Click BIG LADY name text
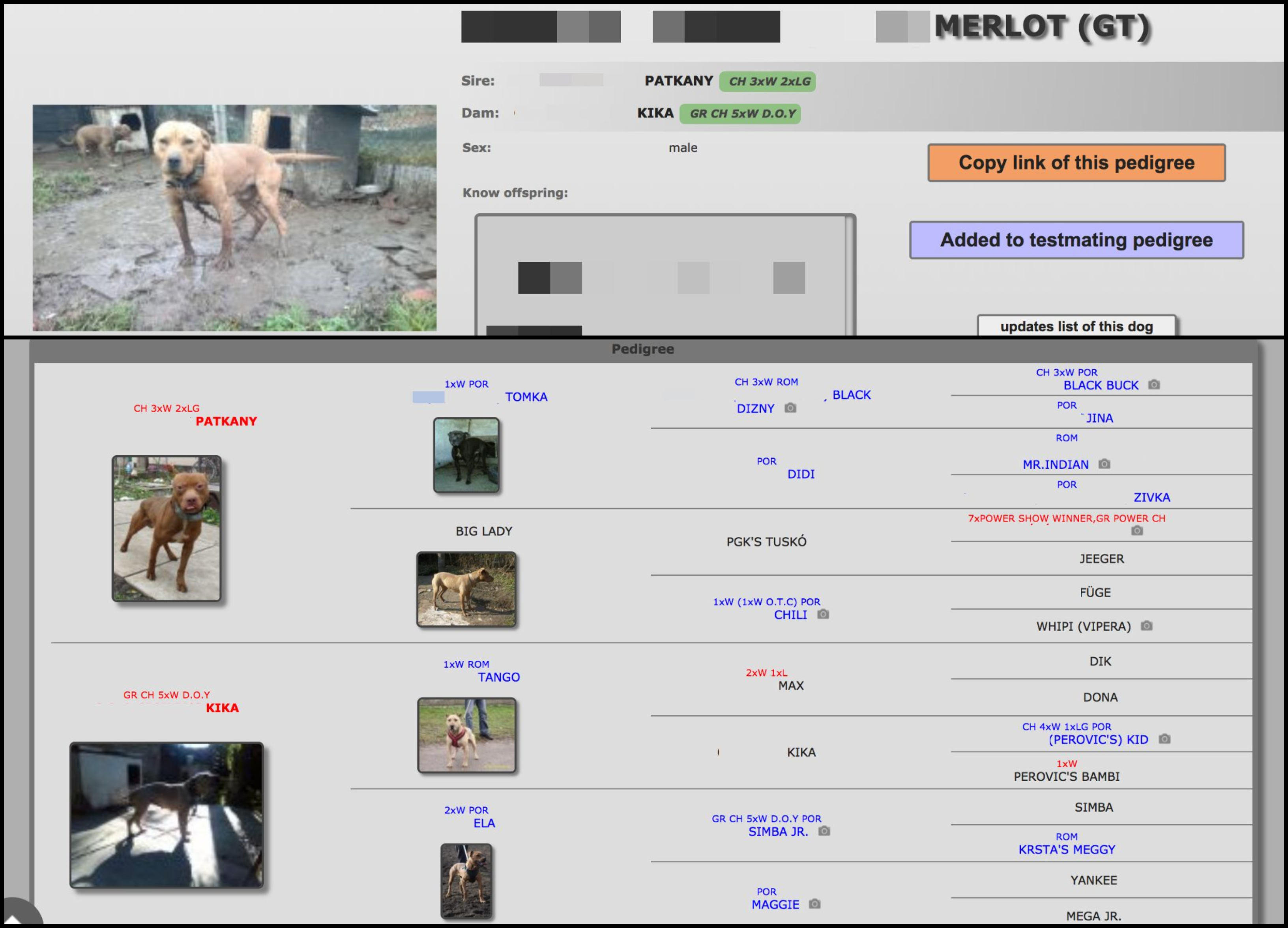The width and height of the screenshot is (1288, 928). (x=484, y=531)
